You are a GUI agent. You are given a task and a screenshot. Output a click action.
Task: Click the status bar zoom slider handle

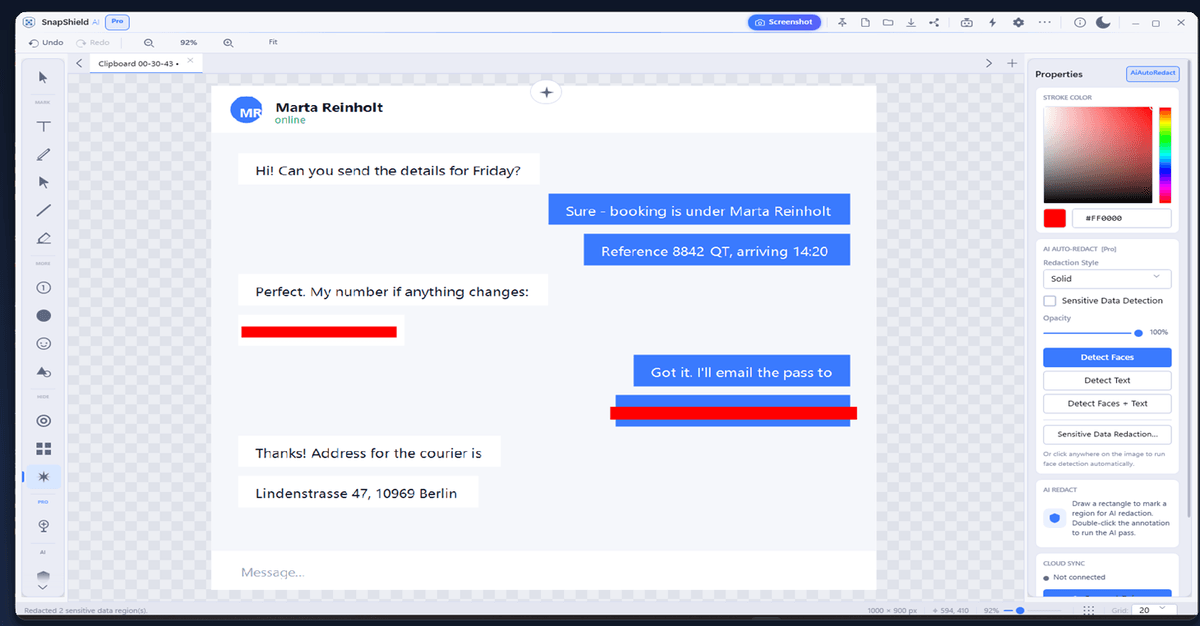(x=1019, y=609)
